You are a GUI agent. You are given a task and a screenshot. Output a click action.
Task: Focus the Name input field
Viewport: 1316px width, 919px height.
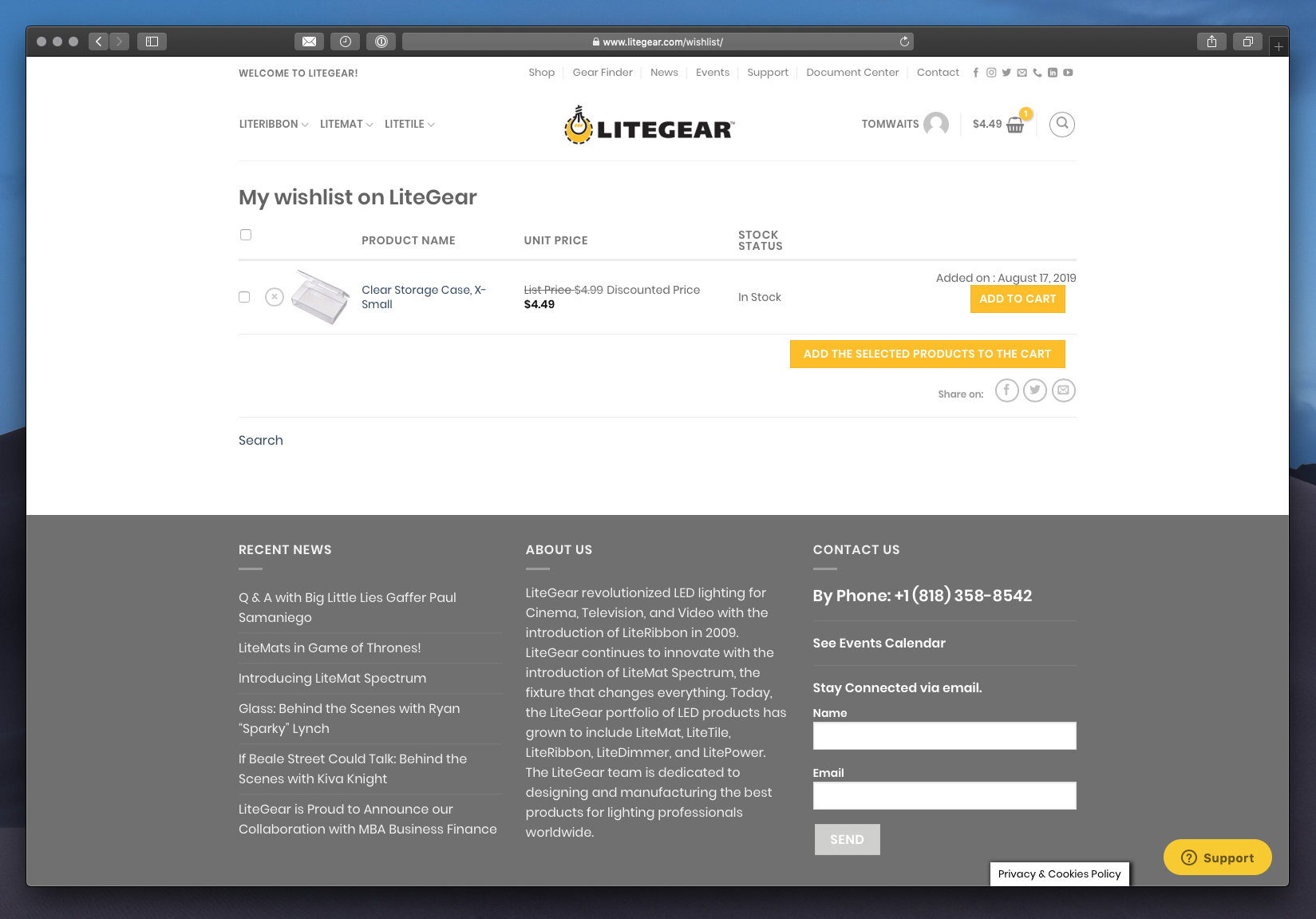tap(944, 736)
